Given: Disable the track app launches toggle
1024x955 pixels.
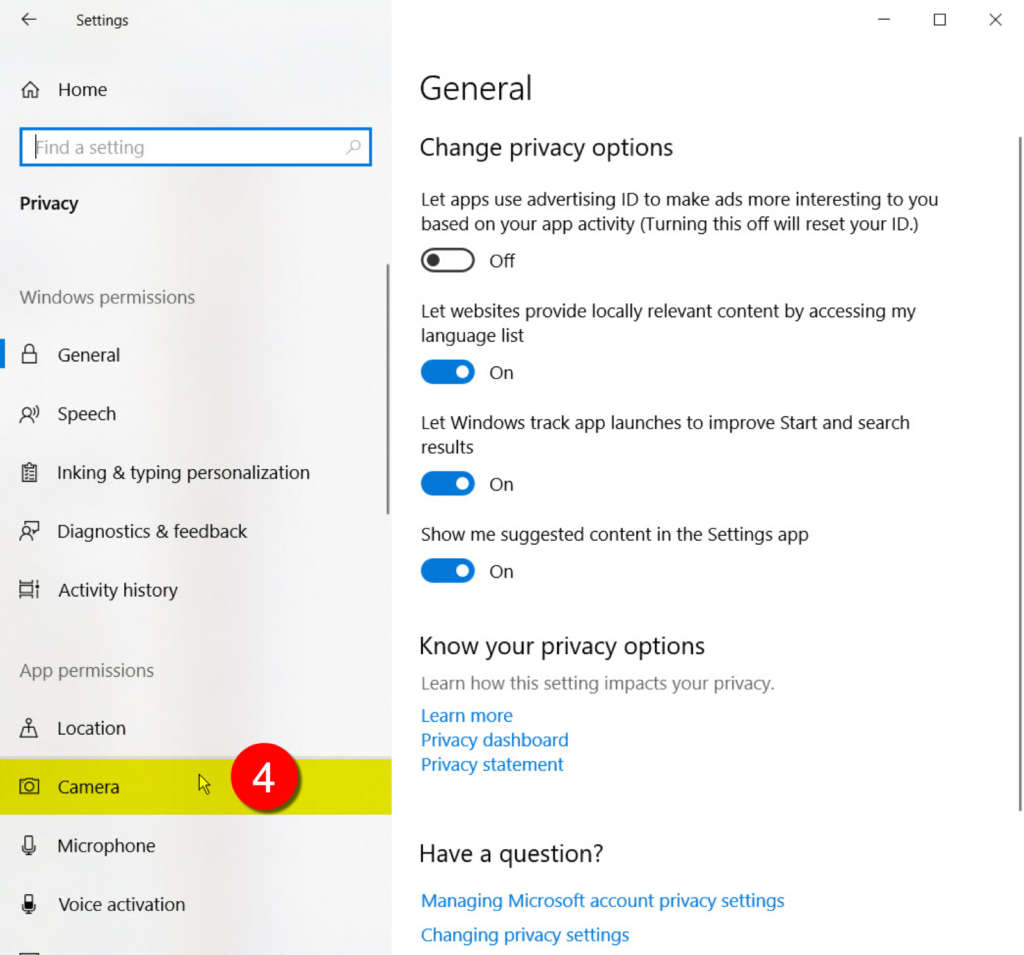Looking at the screenshot, I should click(447, 485).
